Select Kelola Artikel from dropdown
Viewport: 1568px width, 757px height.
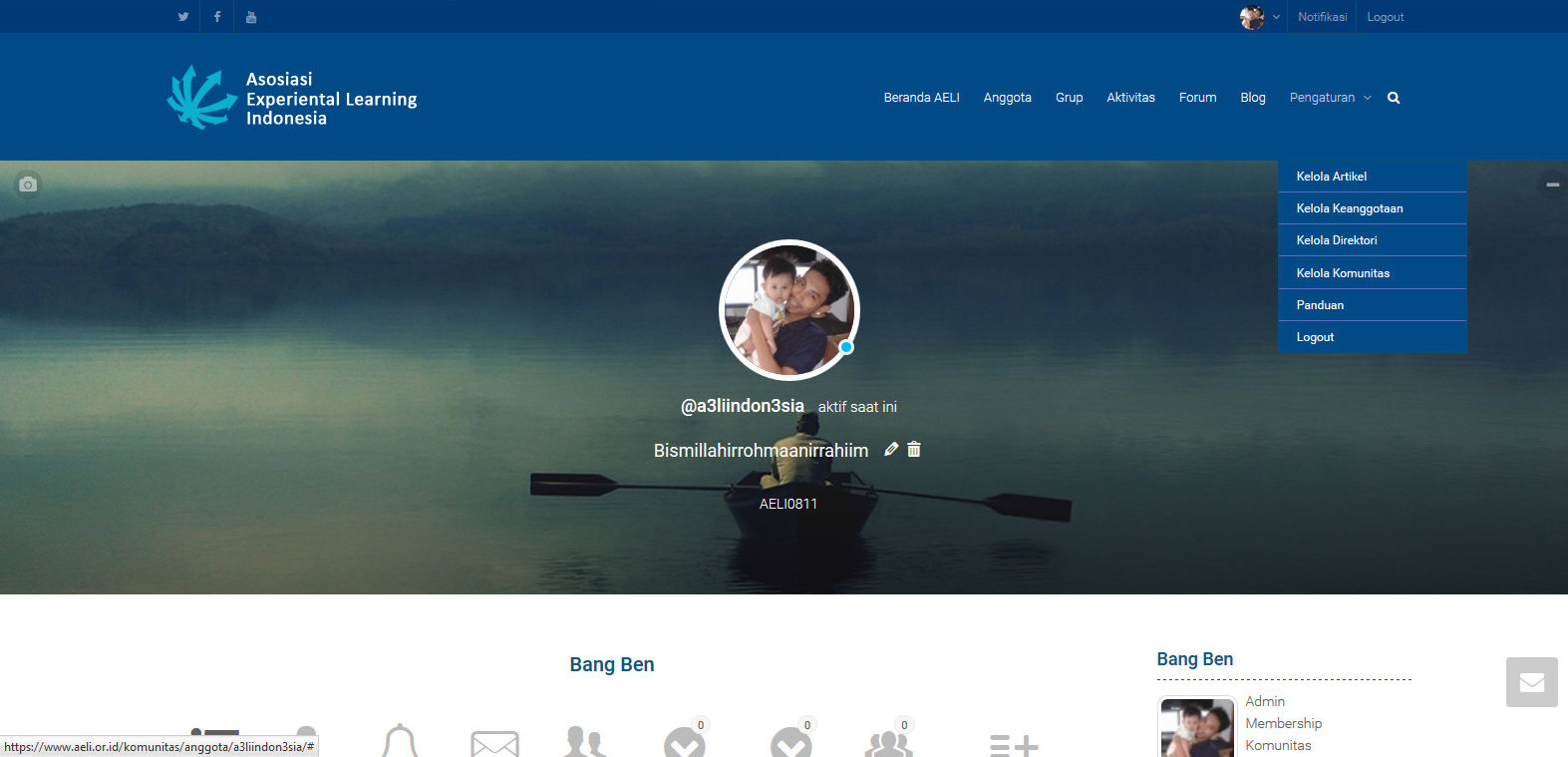(1372, 177)
